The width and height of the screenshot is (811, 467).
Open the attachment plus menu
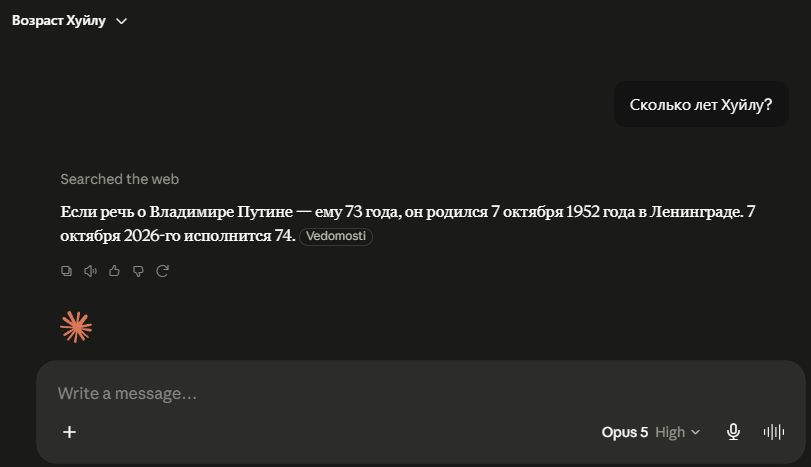click(x=69, y=432)
